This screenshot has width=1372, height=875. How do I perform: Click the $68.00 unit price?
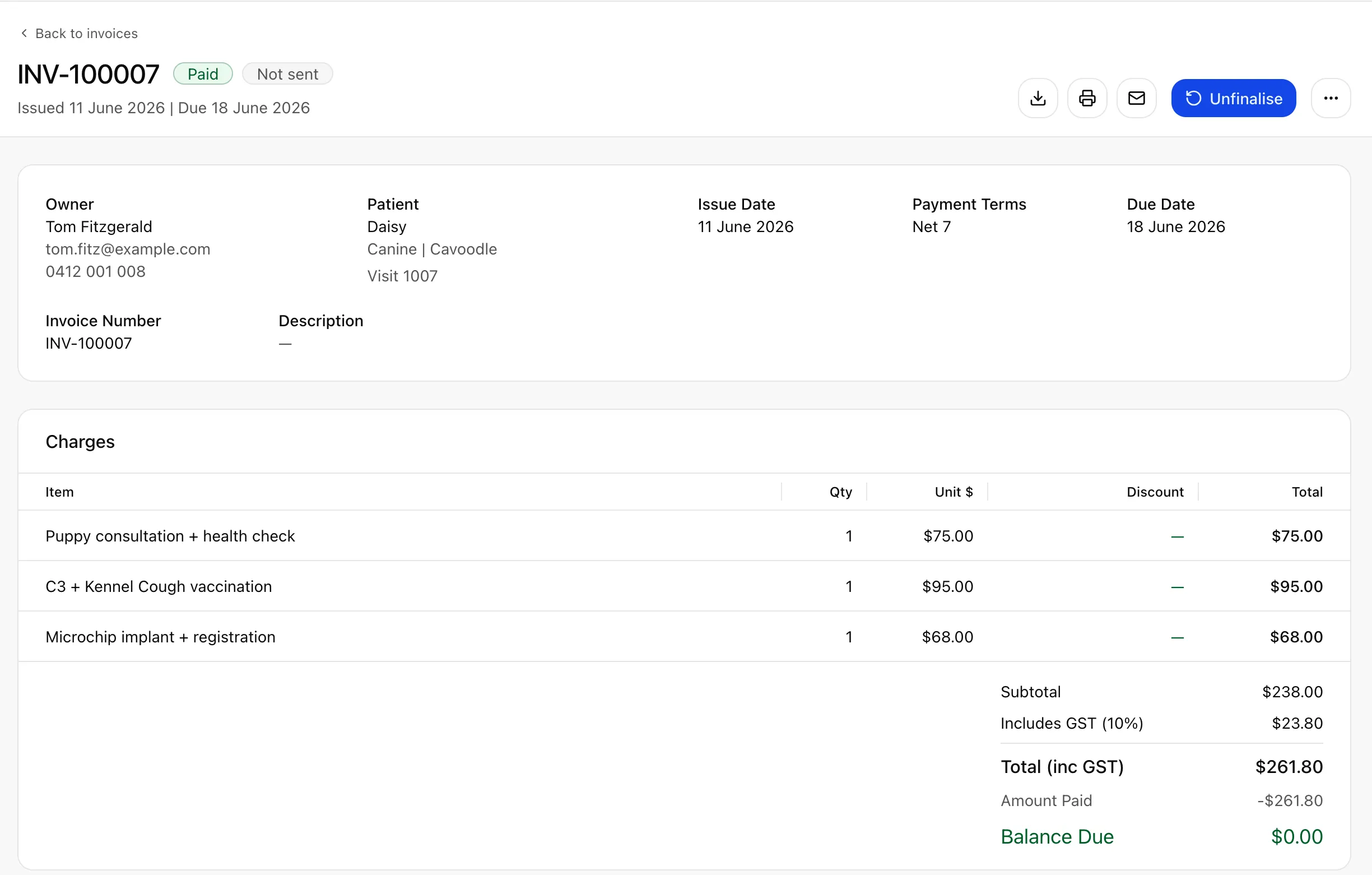(947, 637)
